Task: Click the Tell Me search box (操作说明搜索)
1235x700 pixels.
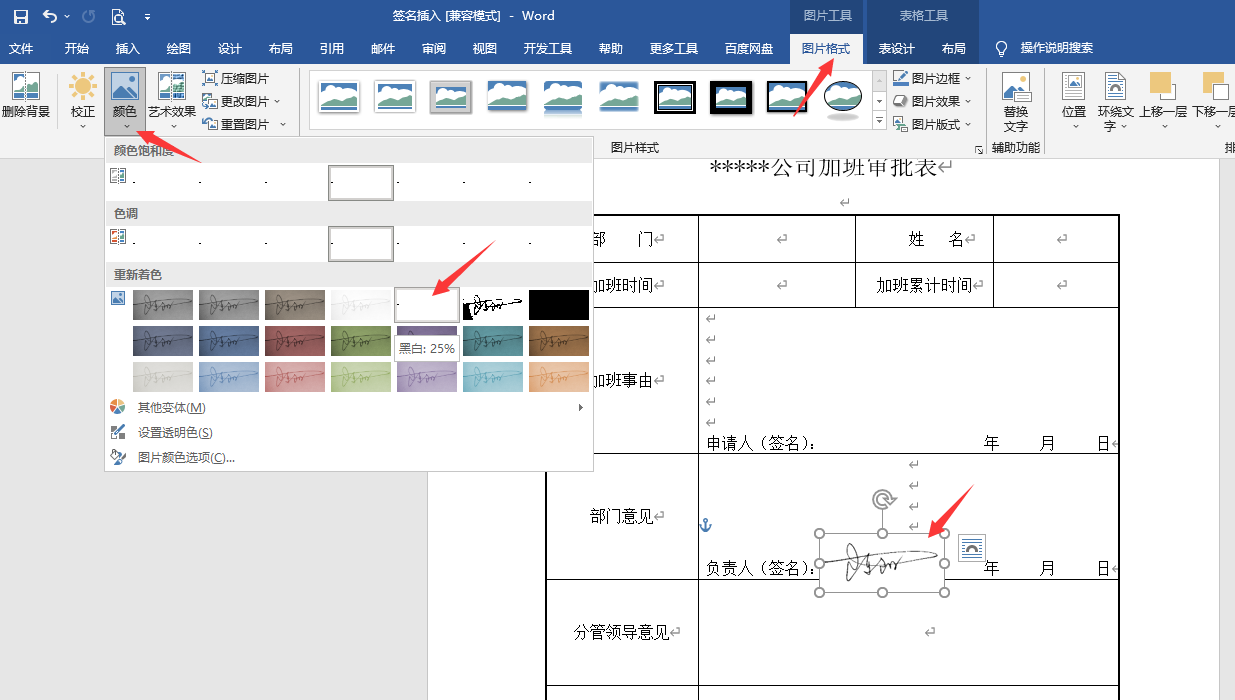Action: [x=1056, y=48]
